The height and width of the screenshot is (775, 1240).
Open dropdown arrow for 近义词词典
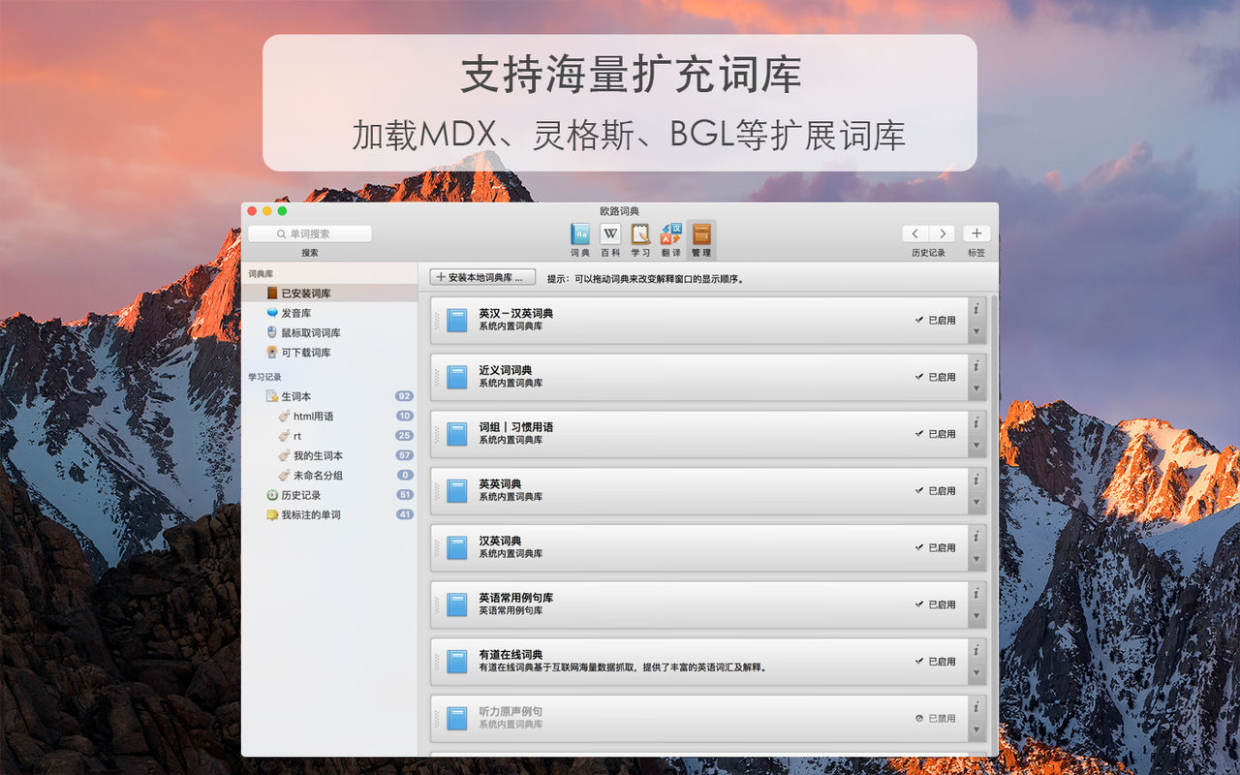pos(977,389)
